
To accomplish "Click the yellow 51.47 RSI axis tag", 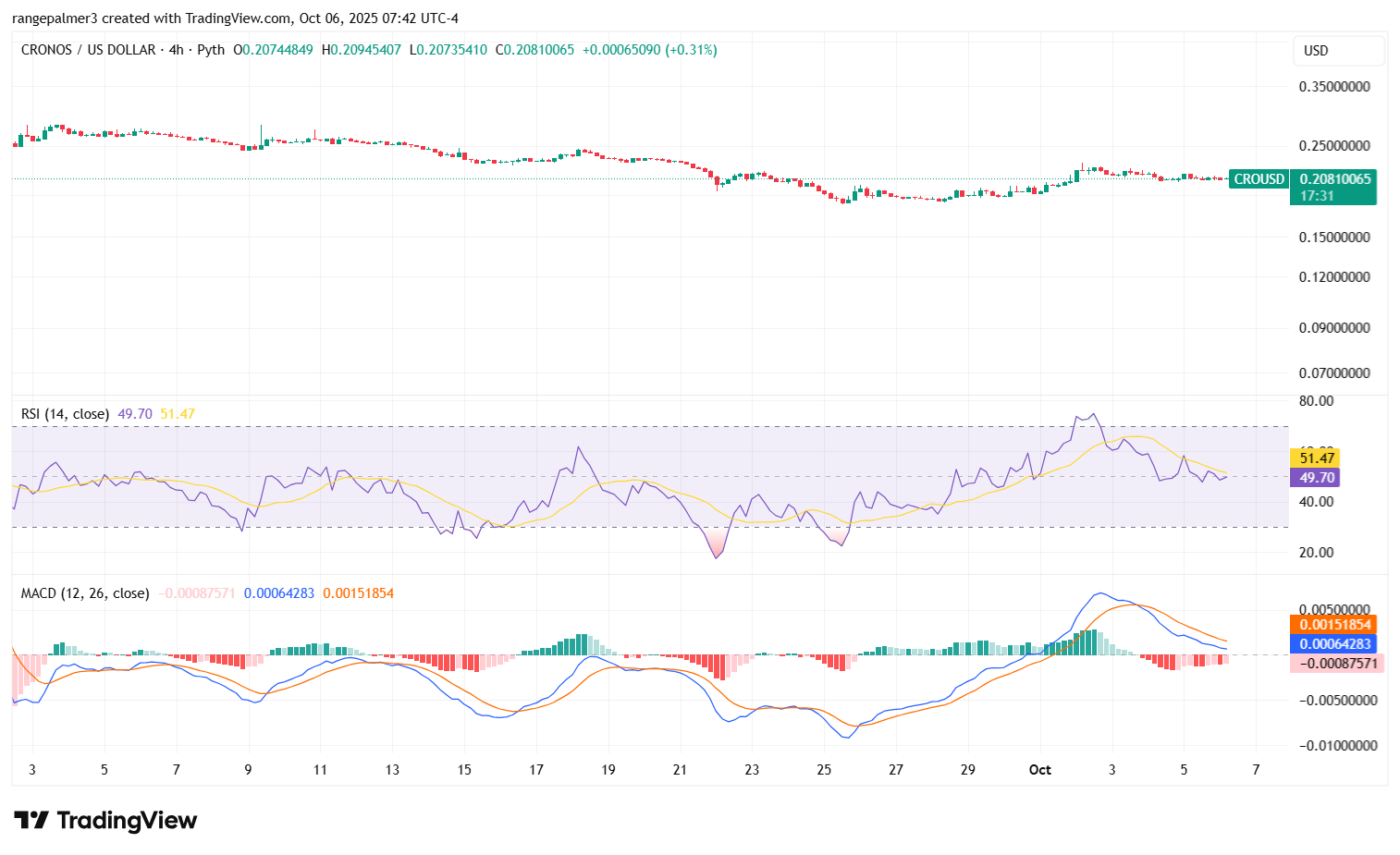I will 1316,458.
